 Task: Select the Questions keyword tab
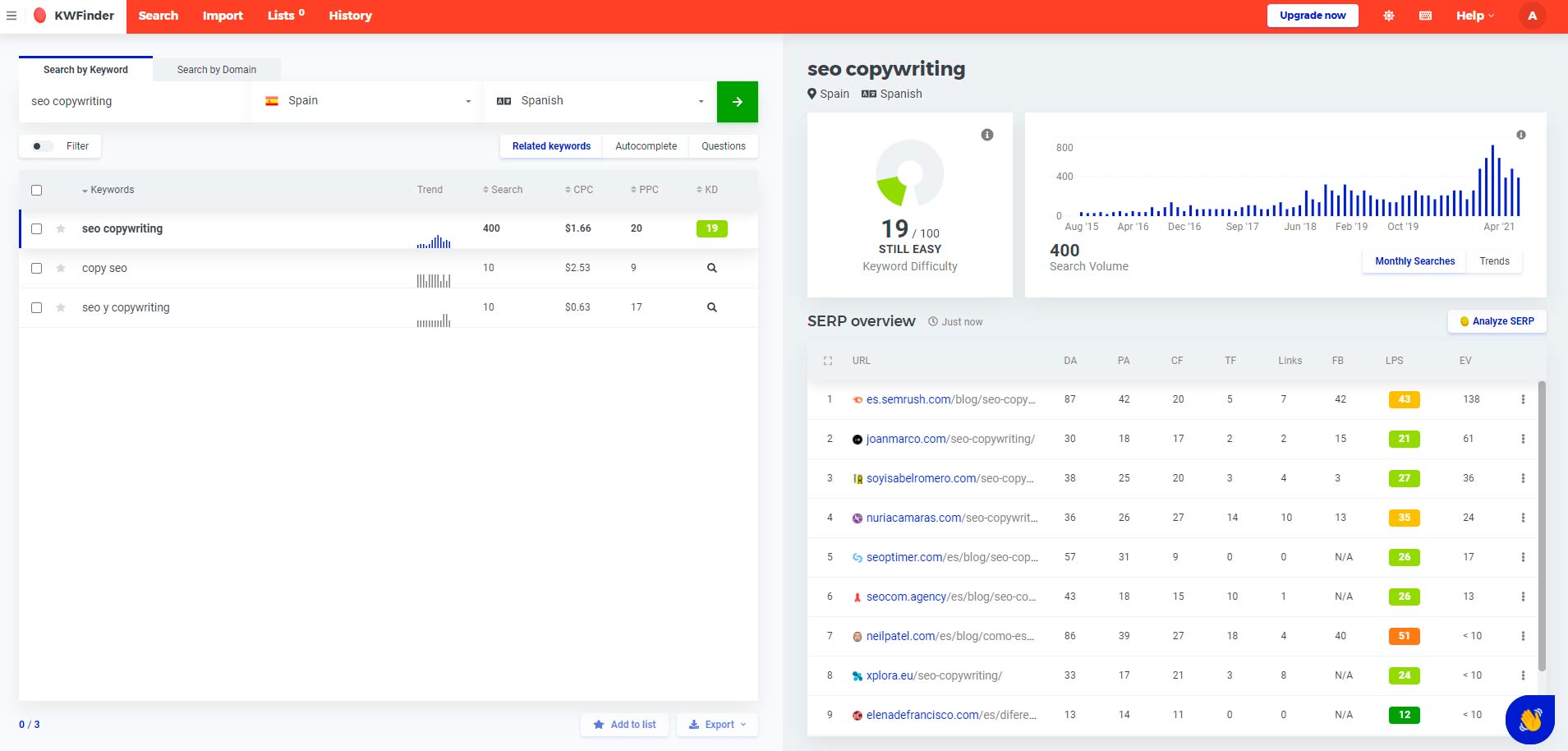pyautogui.click(x=722, y=145)
